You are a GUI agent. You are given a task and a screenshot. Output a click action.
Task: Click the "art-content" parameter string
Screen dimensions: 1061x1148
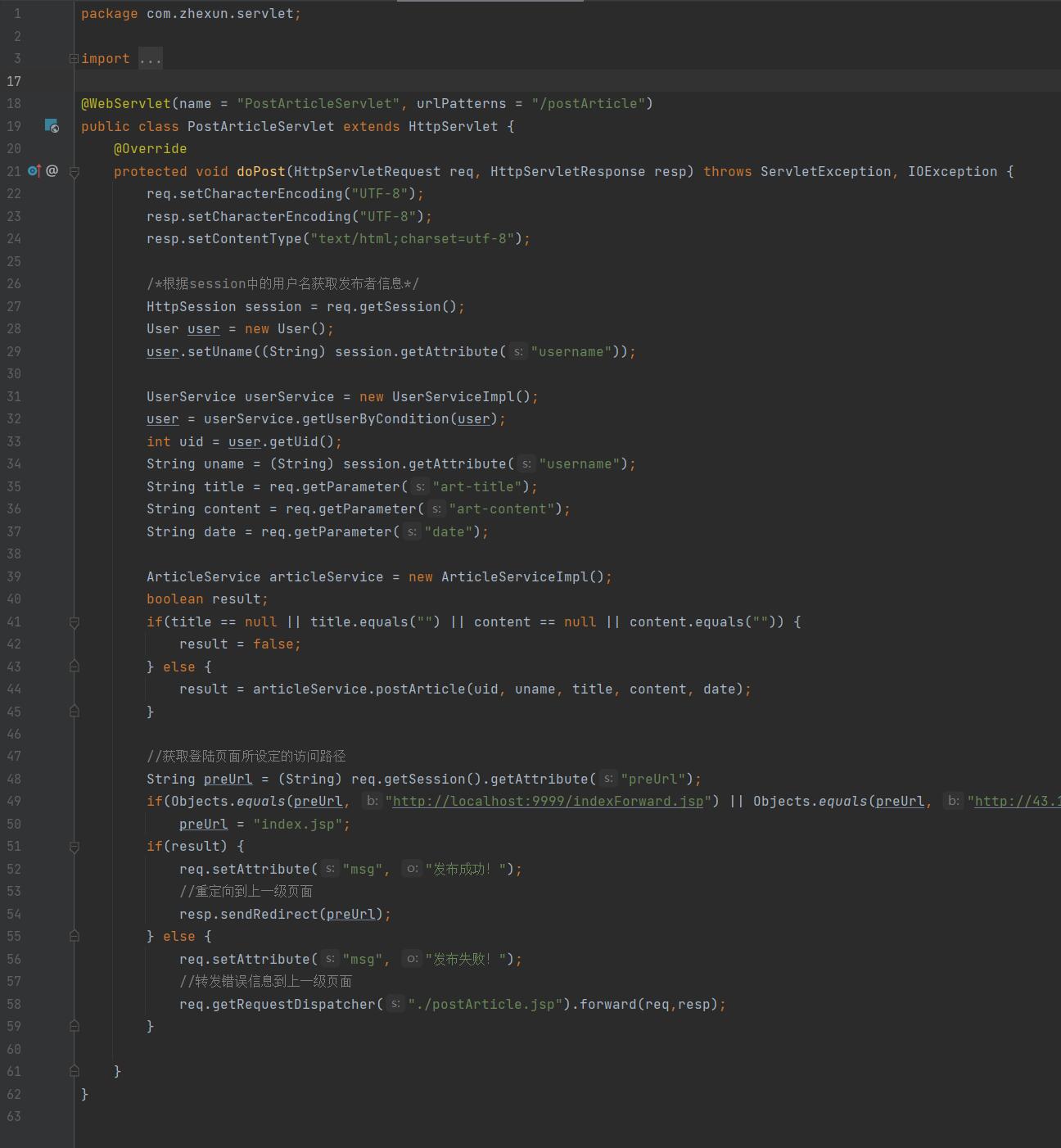tap(503, 509)
